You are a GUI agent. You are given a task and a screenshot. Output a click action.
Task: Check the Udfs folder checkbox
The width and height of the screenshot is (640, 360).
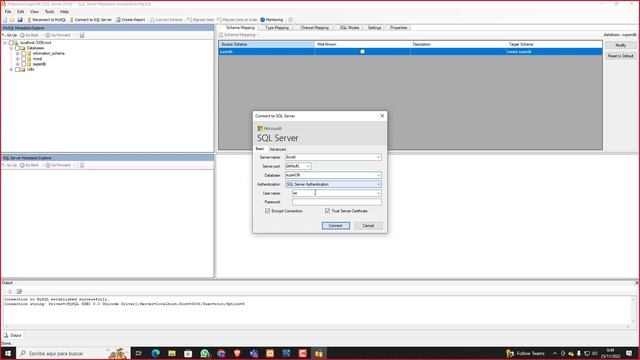(18, 69)
